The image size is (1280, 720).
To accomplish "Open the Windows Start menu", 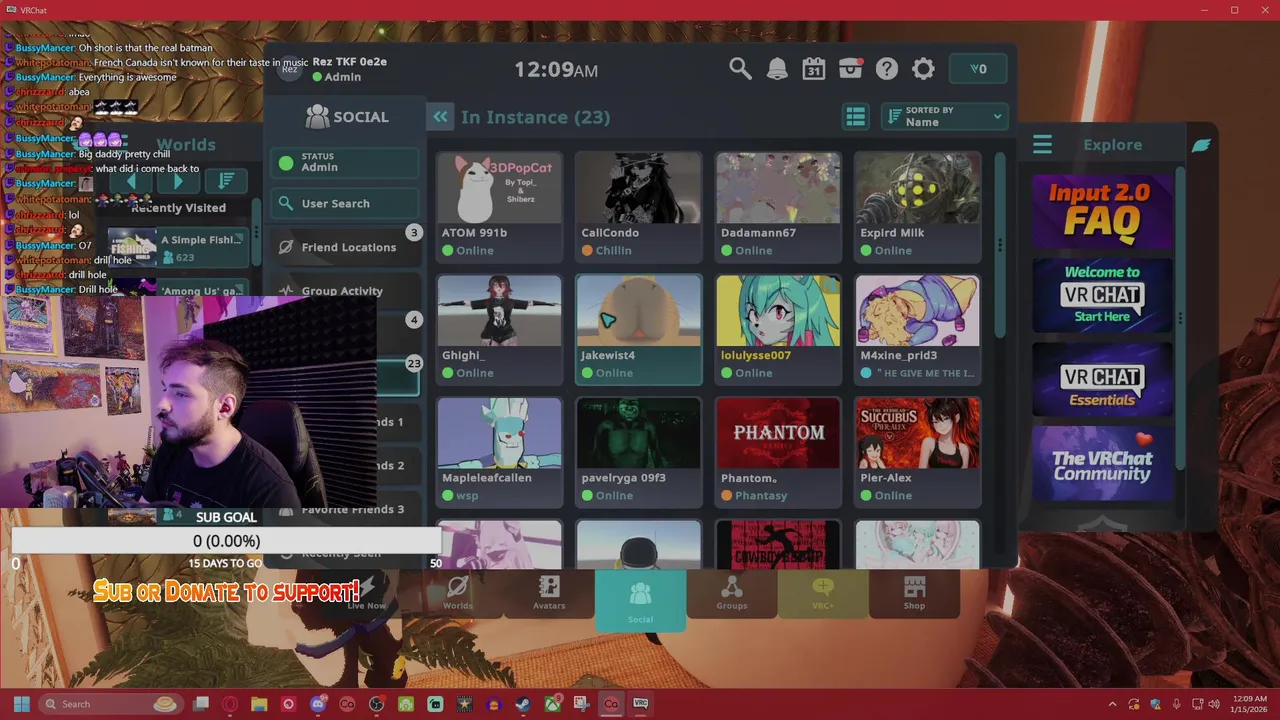I will tap(21, 704).
